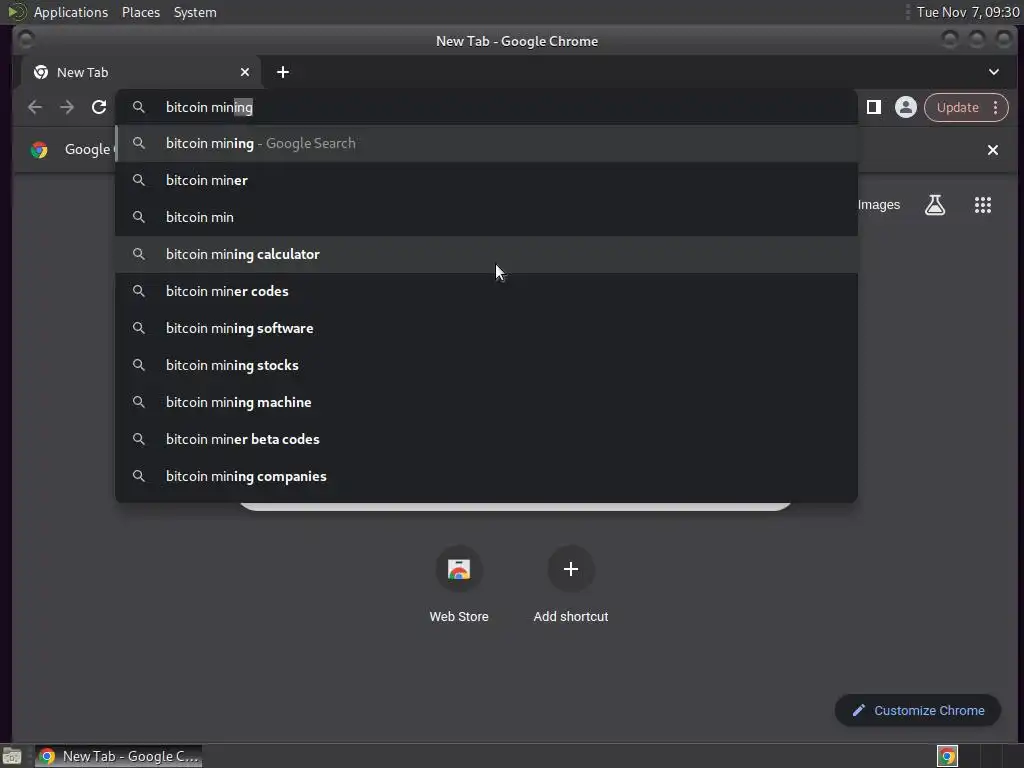Image resolution: width=1024 pixels, height=768 pixels.
Task: Choose 'bitcoin mining software' suggestion
Action: (486, 328)
